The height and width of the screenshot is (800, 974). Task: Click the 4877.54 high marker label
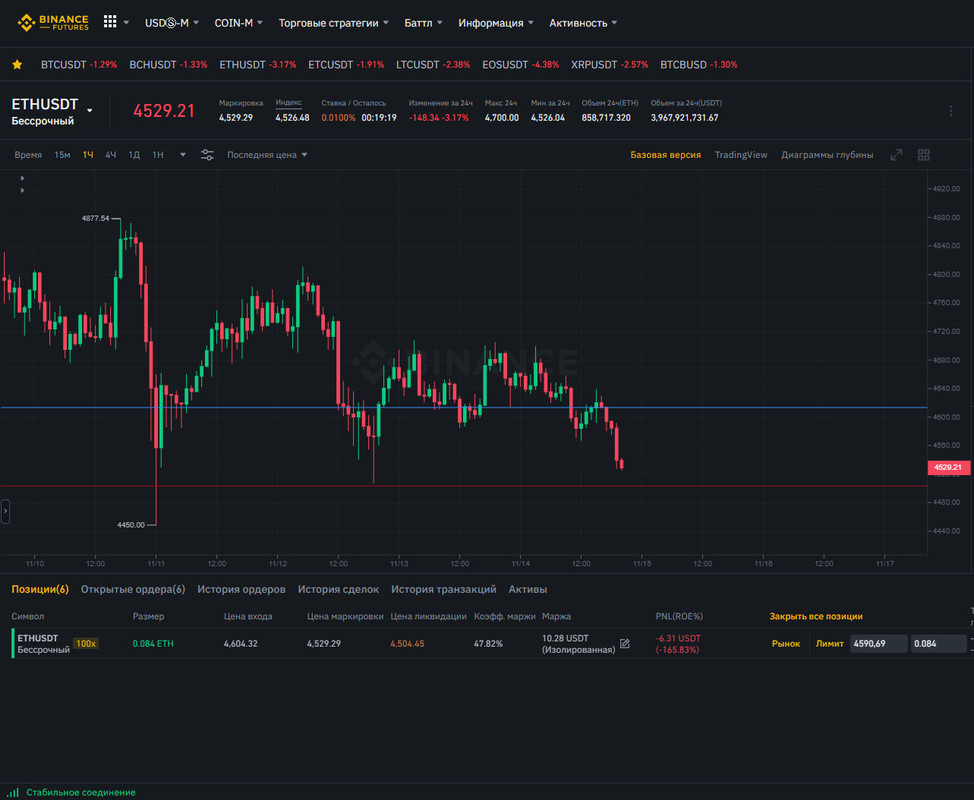[x=95, y=218]
